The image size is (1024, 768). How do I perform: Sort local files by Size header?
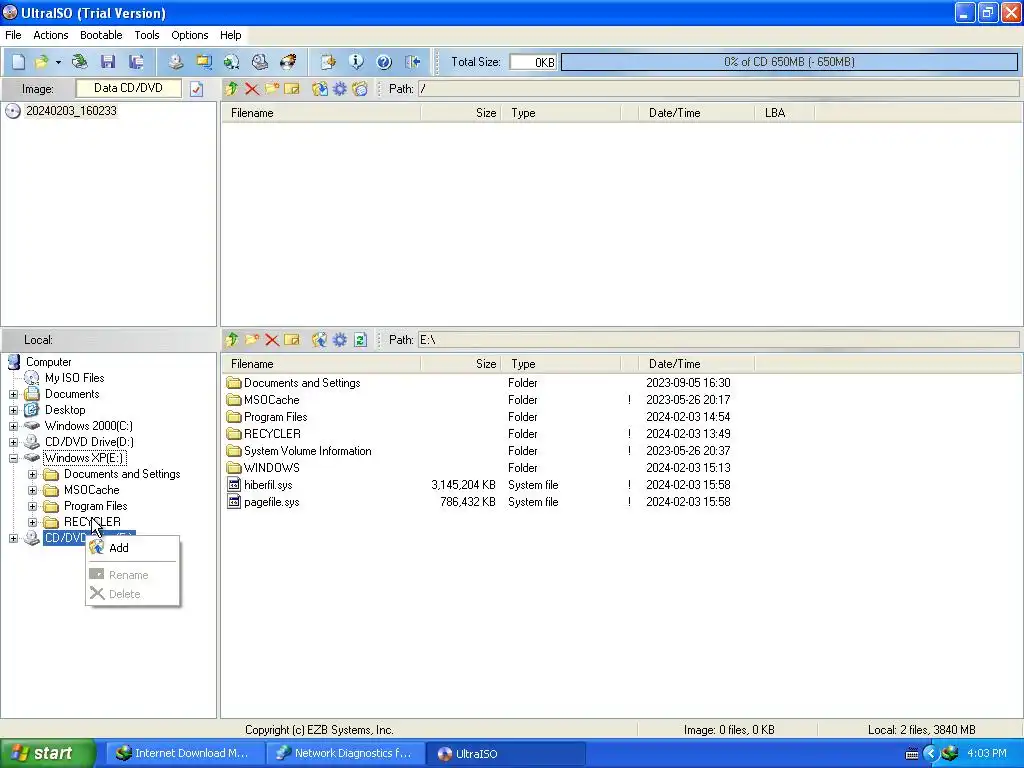click(x=461, y=364)
